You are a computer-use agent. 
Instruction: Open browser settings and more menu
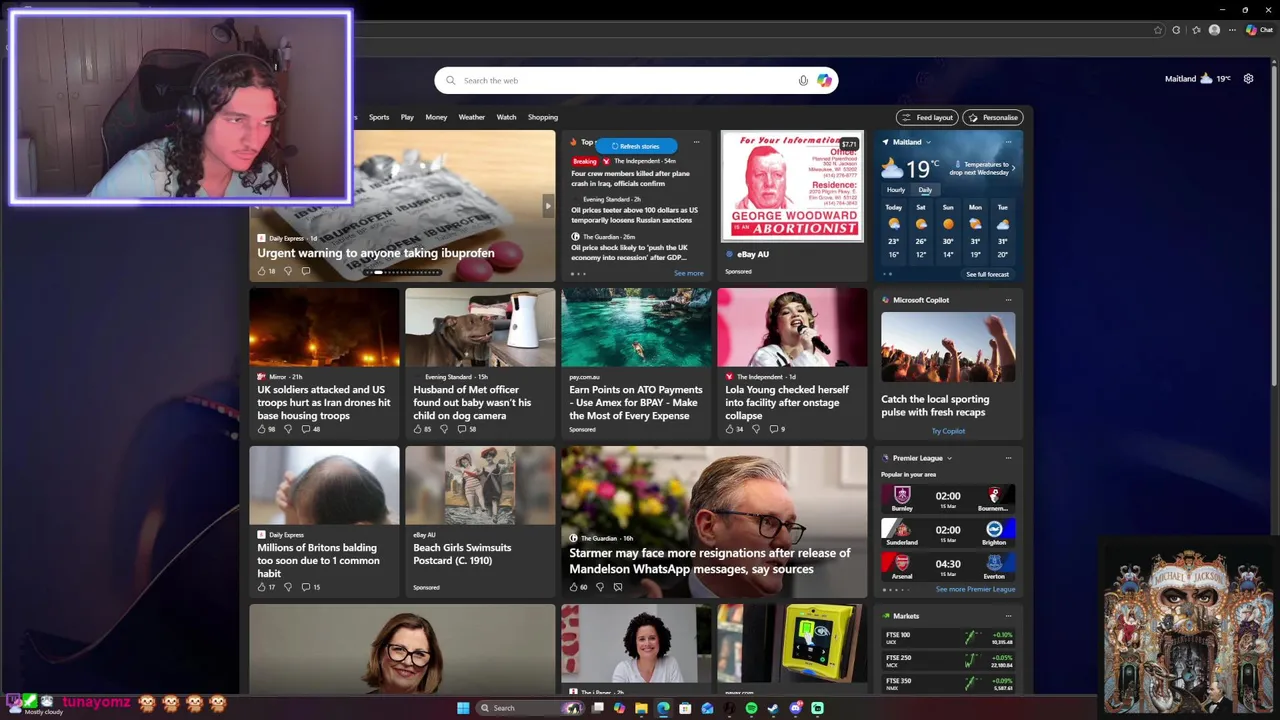coord(1231,30)
